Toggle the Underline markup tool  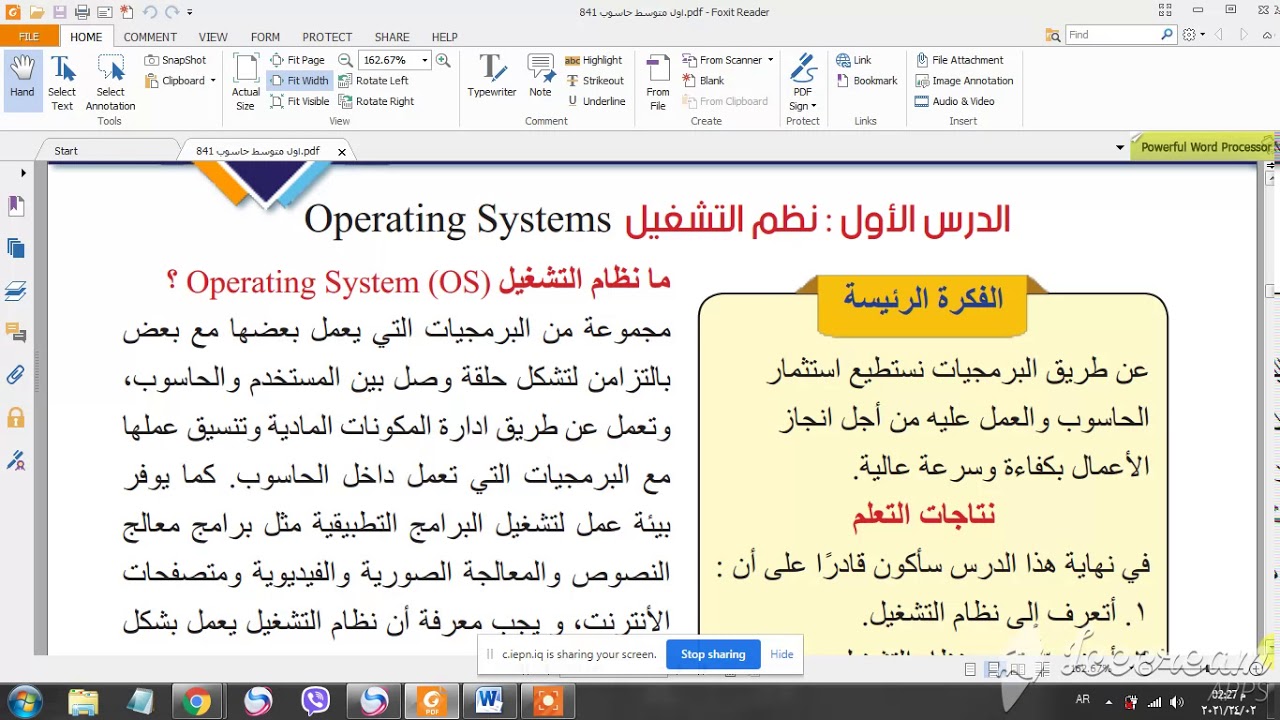(x=596, y=101)
